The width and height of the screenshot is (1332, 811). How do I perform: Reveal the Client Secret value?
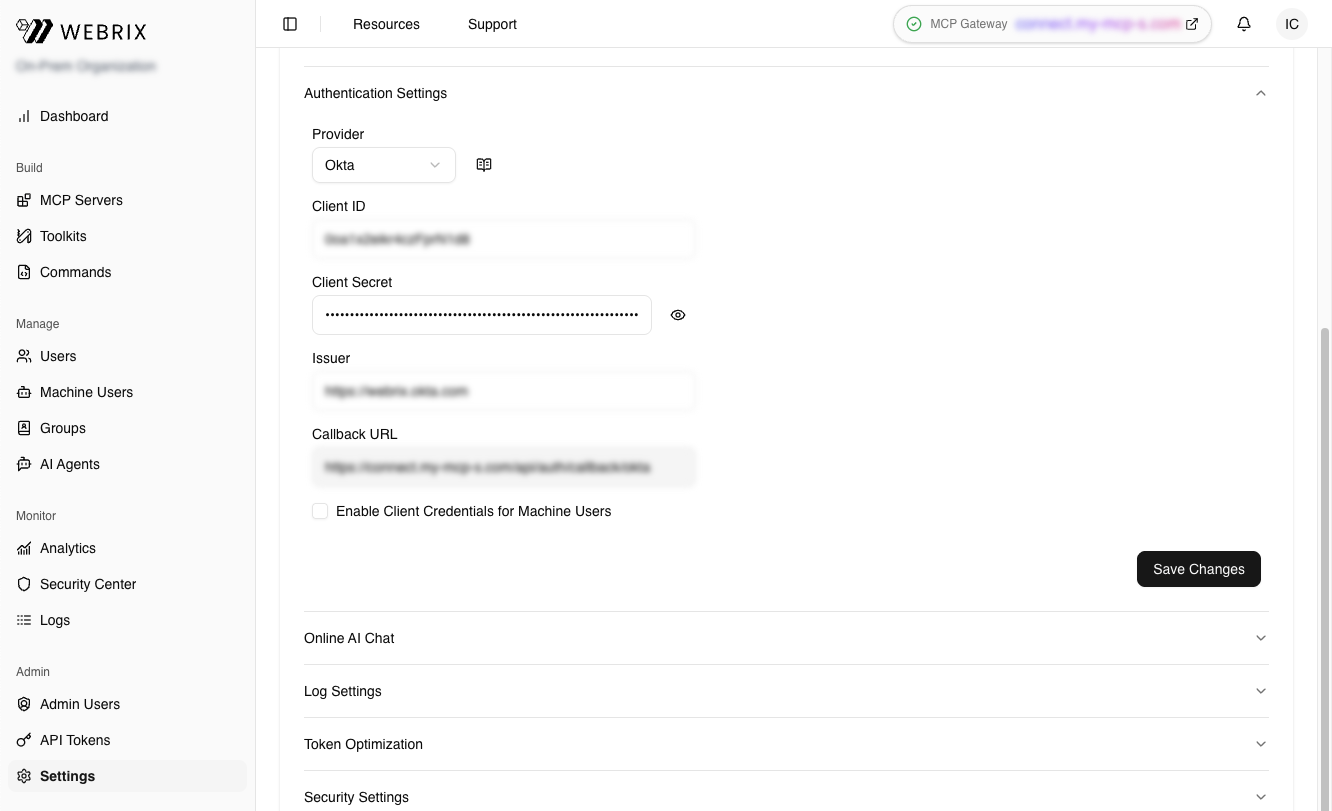pyautogui.click(x=678, y=315)
